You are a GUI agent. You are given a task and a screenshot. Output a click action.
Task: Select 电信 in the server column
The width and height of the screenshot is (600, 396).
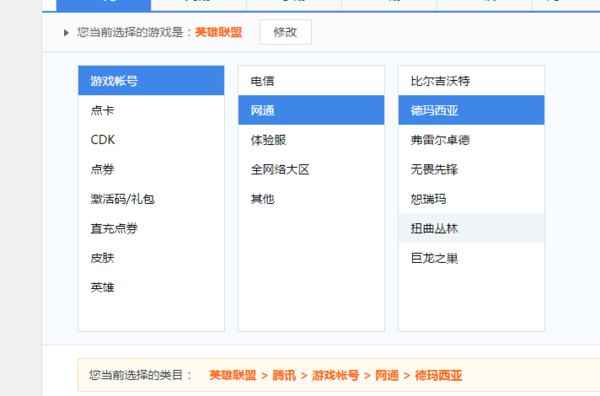(x=311, y=80)
